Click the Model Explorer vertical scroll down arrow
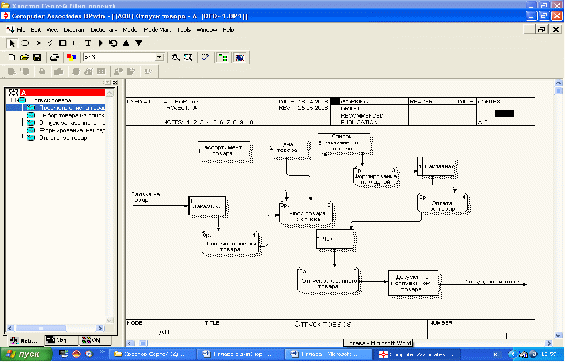Viewport: 565px width, 362px height. (x=110, y=320)
